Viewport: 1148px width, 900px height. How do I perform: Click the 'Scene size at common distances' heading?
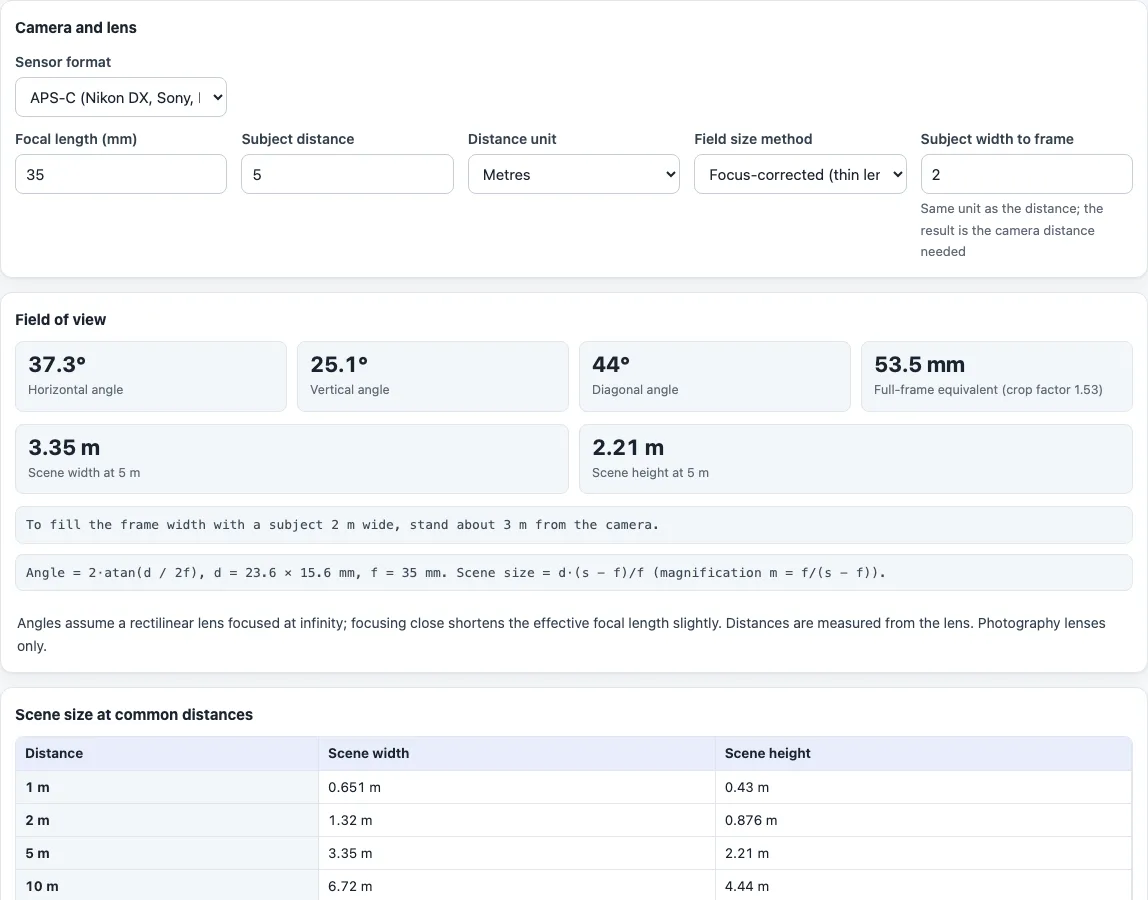tap(134, 715)
